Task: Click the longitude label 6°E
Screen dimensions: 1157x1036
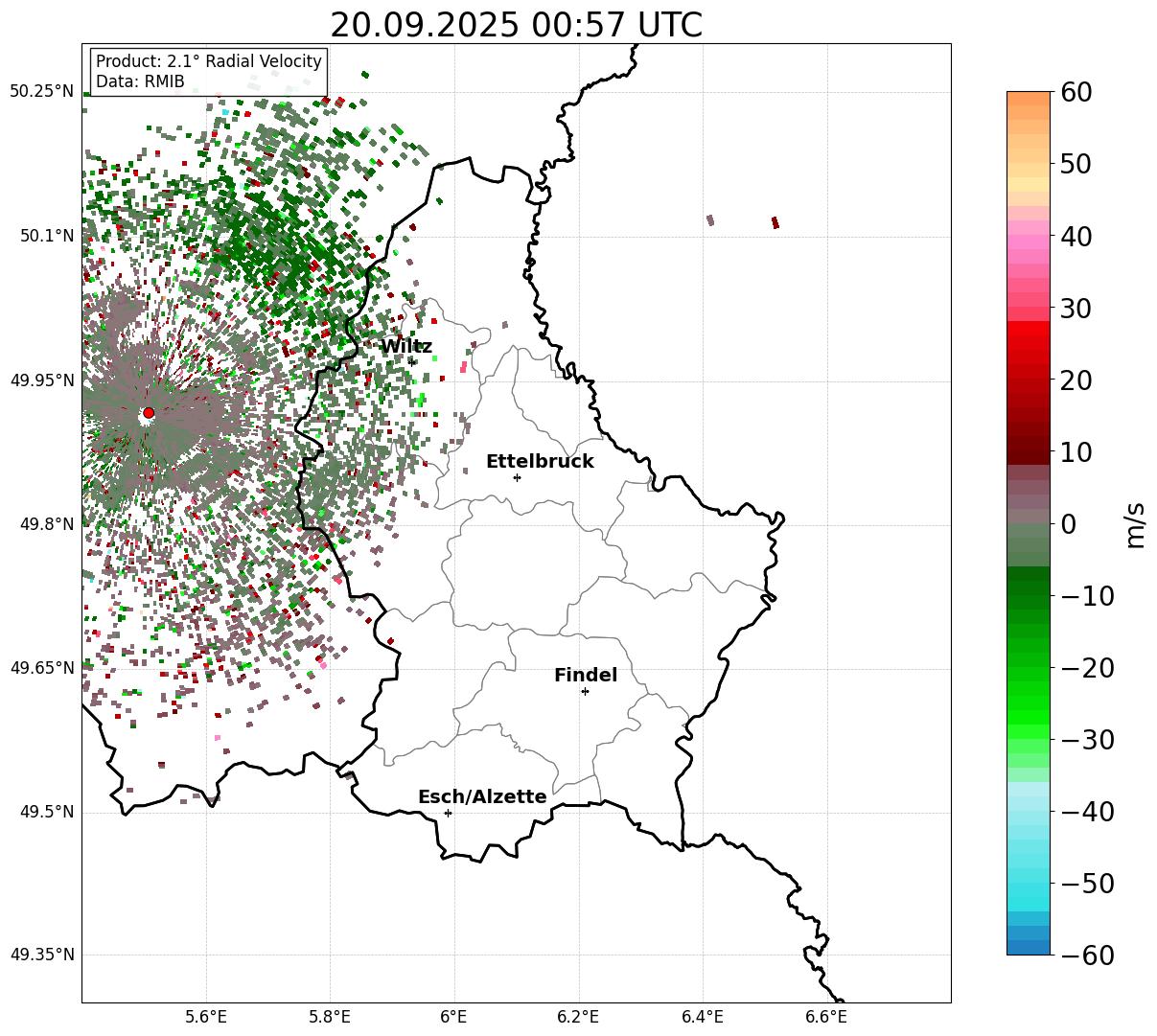Action: 454,1017
